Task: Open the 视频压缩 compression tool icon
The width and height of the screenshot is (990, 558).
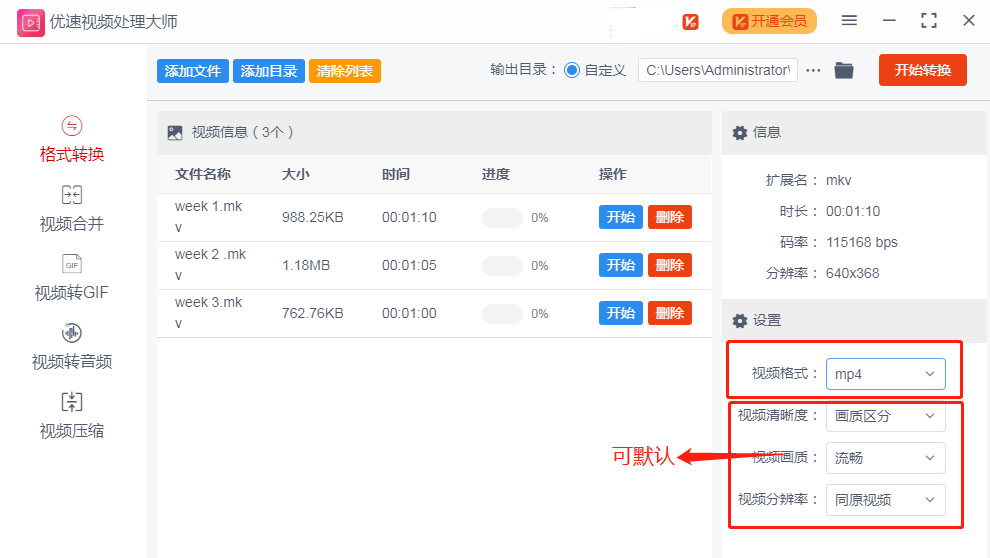Action: pos(72,402)
